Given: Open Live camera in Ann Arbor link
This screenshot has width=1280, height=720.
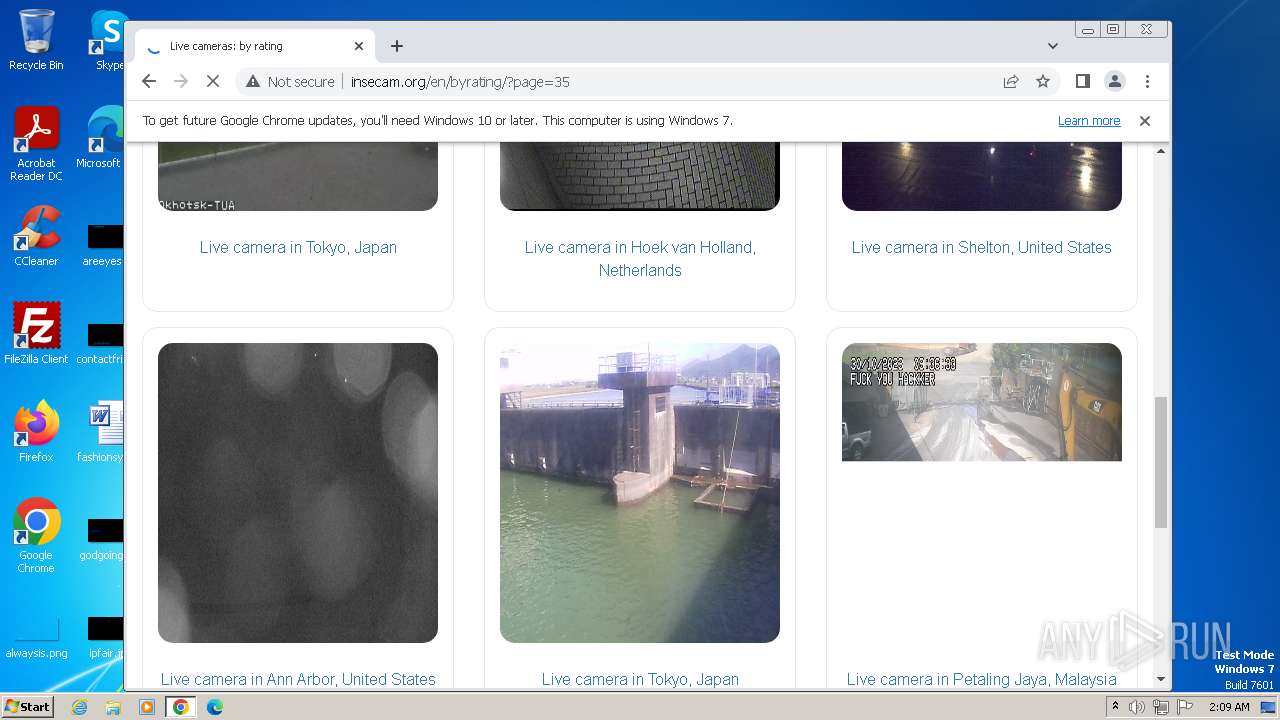Looking at the screenshot, I should pyautogui.click(x=298, y=679).
